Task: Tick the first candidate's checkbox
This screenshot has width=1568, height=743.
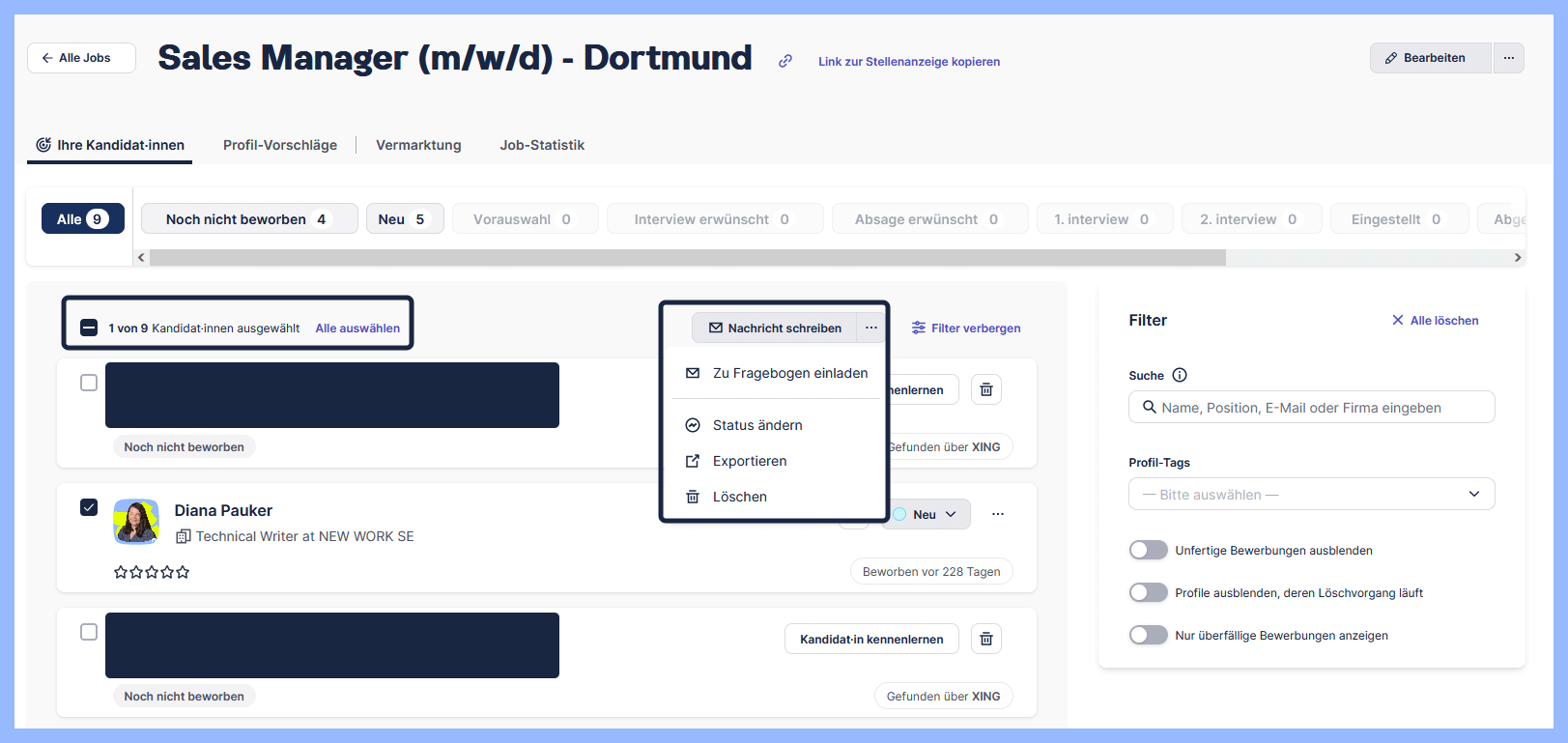Action: [89, 383]
